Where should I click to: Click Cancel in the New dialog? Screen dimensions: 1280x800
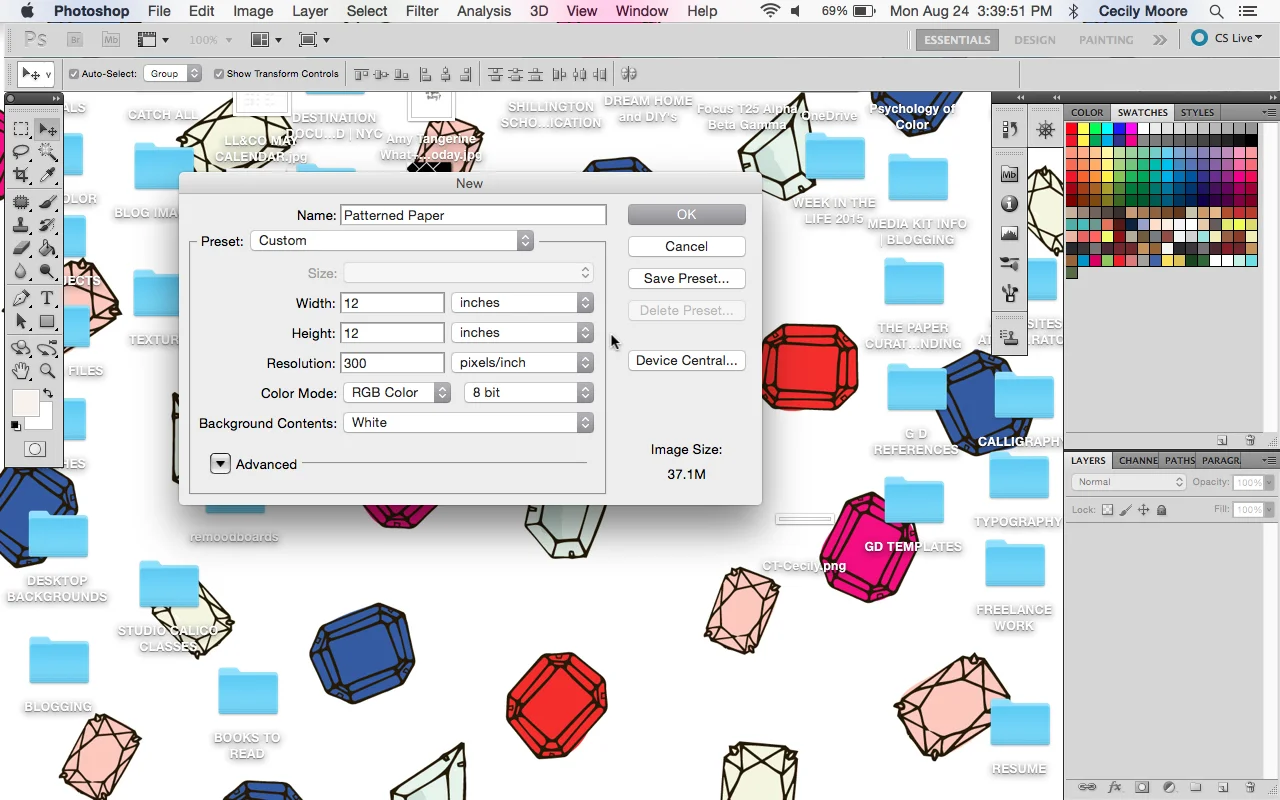point(686,247)
